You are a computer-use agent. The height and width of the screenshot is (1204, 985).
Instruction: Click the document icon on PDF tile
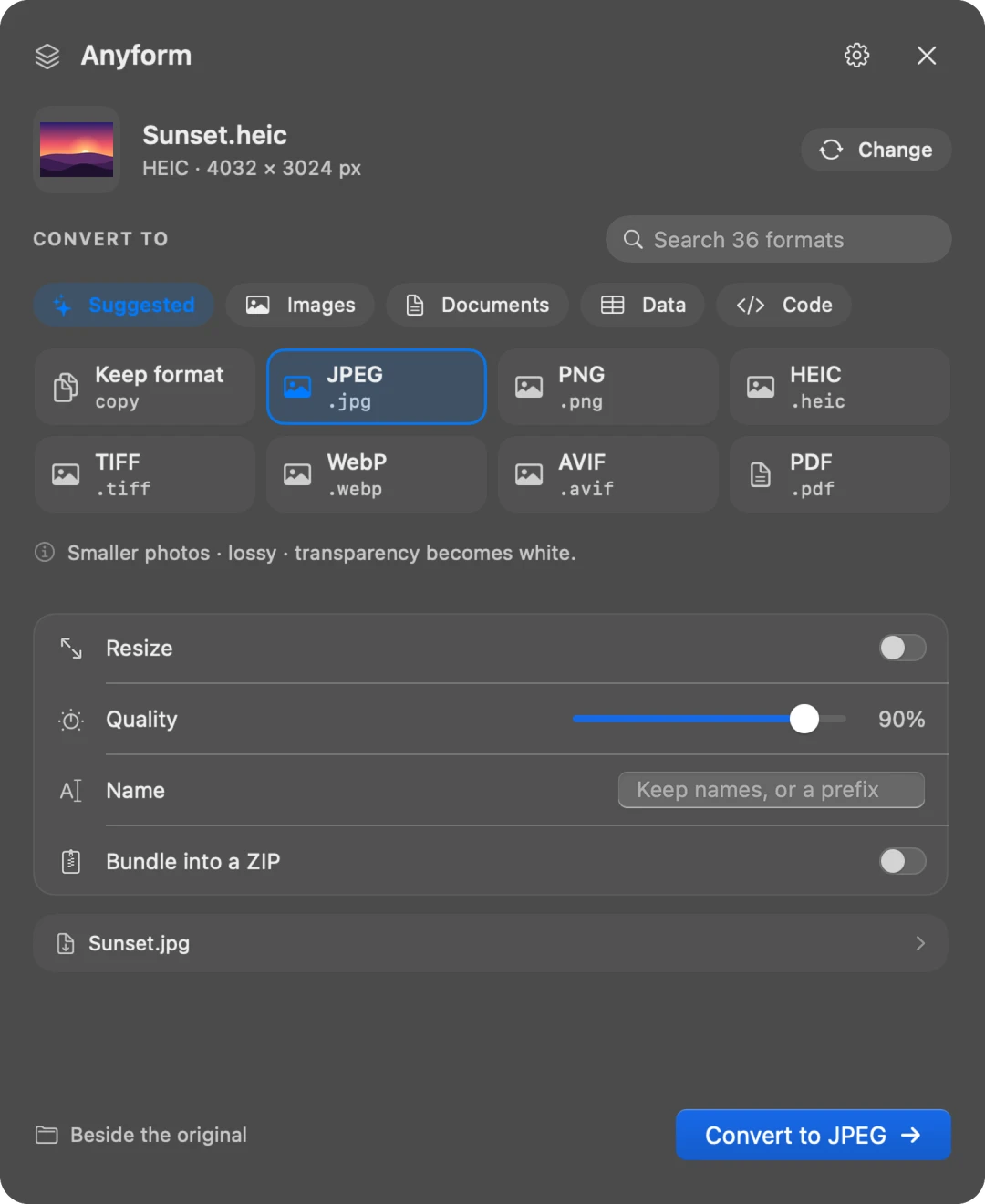point(761,474)
